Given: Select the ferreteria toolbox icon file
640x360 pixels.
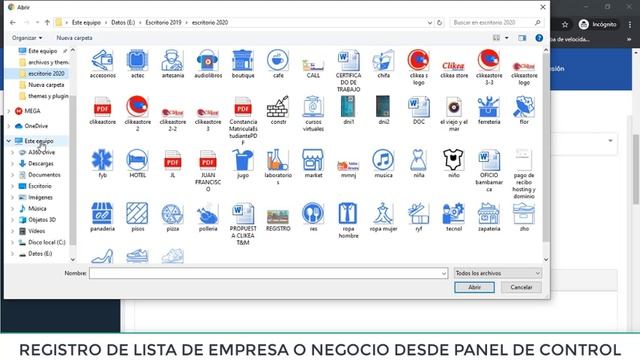Looking at the screenshot, I should coord(489,110).
